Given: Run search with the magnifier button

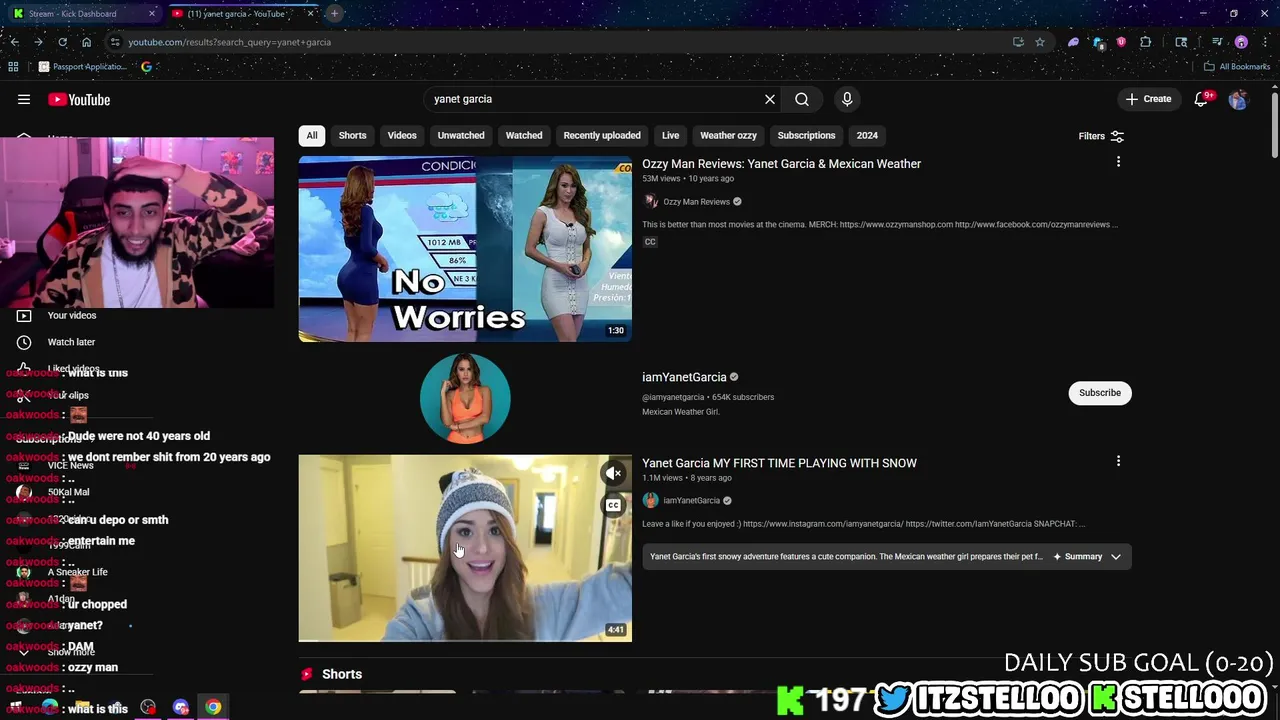Looking at the screenshot, I should (x=802, y=99).
